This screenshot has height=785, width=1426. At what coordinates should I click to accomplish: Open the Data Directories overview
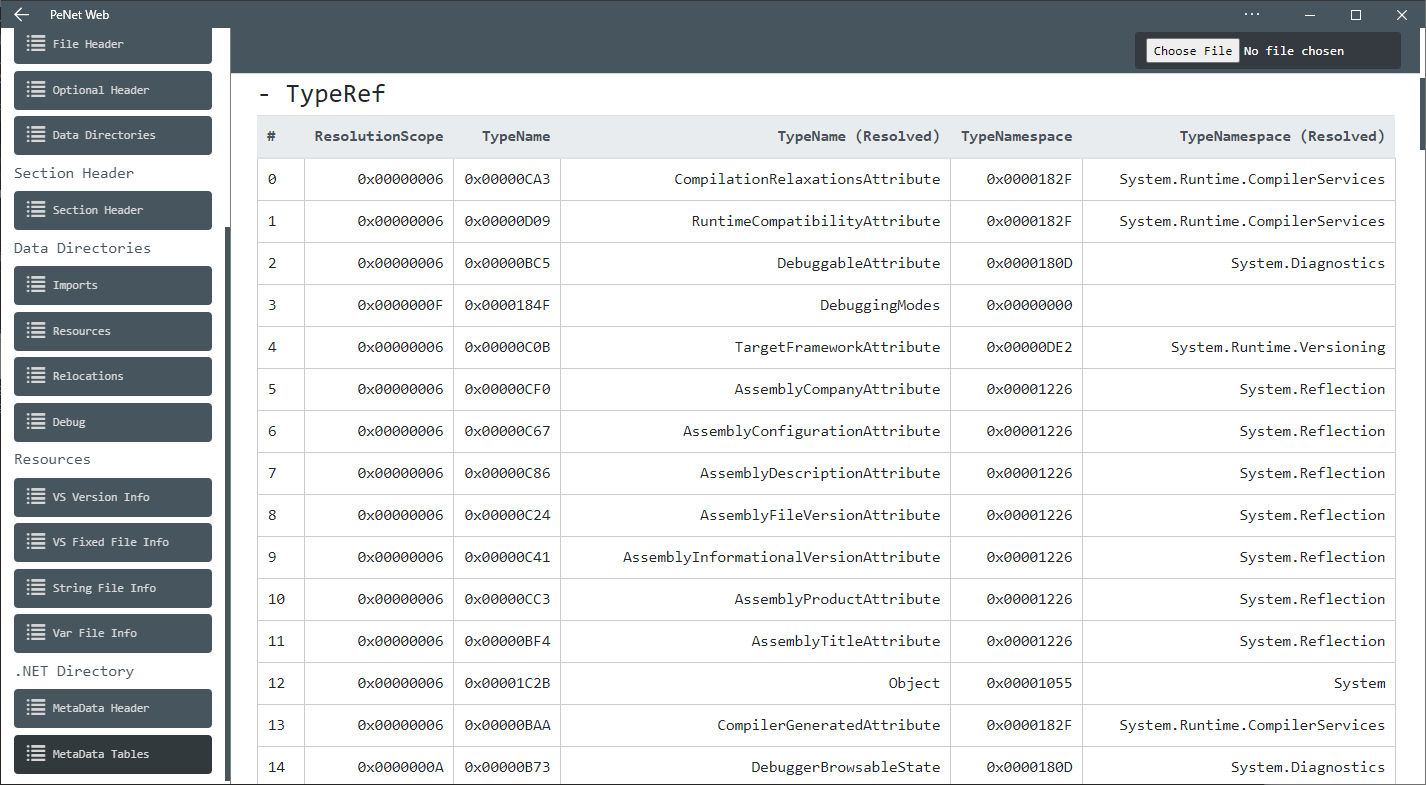tap(112, 135)
